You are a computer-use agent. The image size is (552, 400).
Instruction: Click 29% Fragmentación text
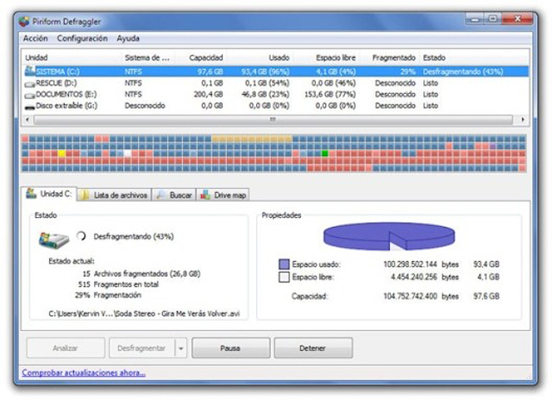tap(108, 295)
